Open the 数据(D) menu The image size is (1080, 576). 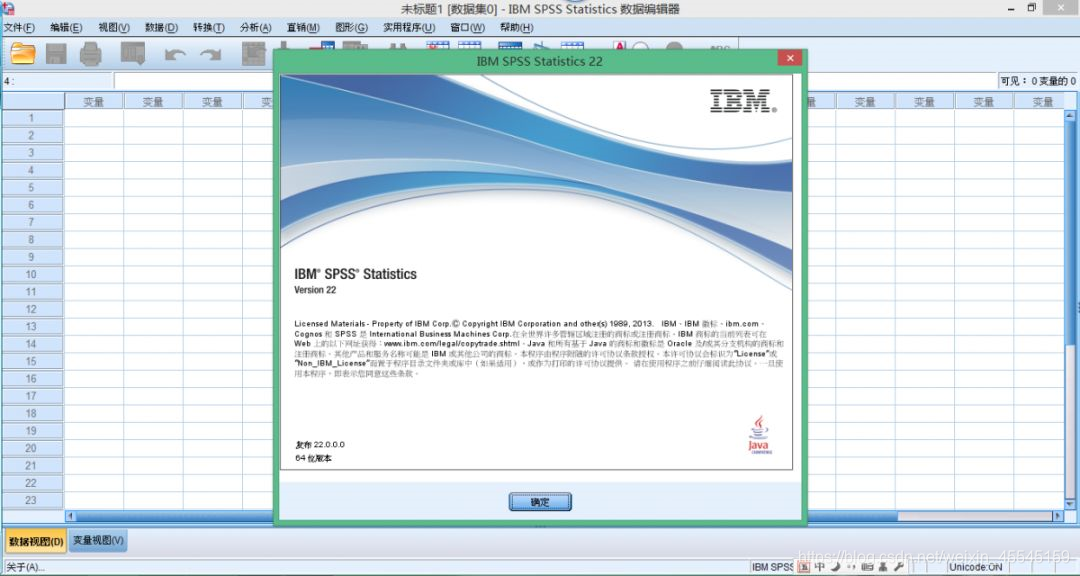tap(161, 28)
